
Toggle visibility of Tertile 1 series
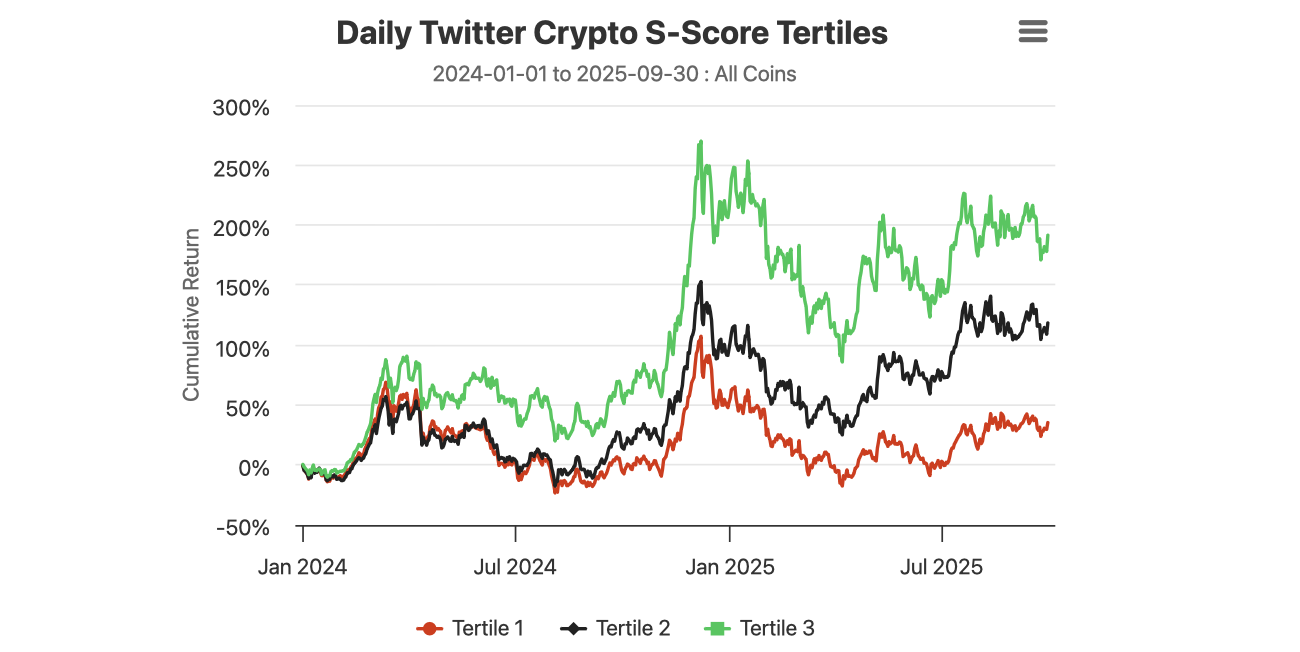click(x=471, y=628)
